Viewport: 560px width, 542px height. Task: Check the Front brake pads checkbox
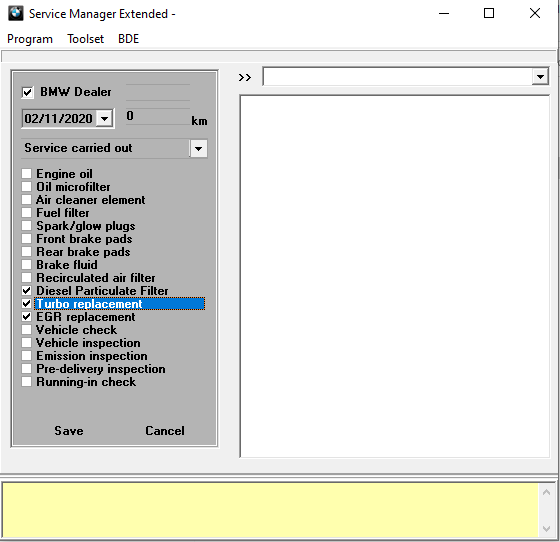click(x=26, y=239)
